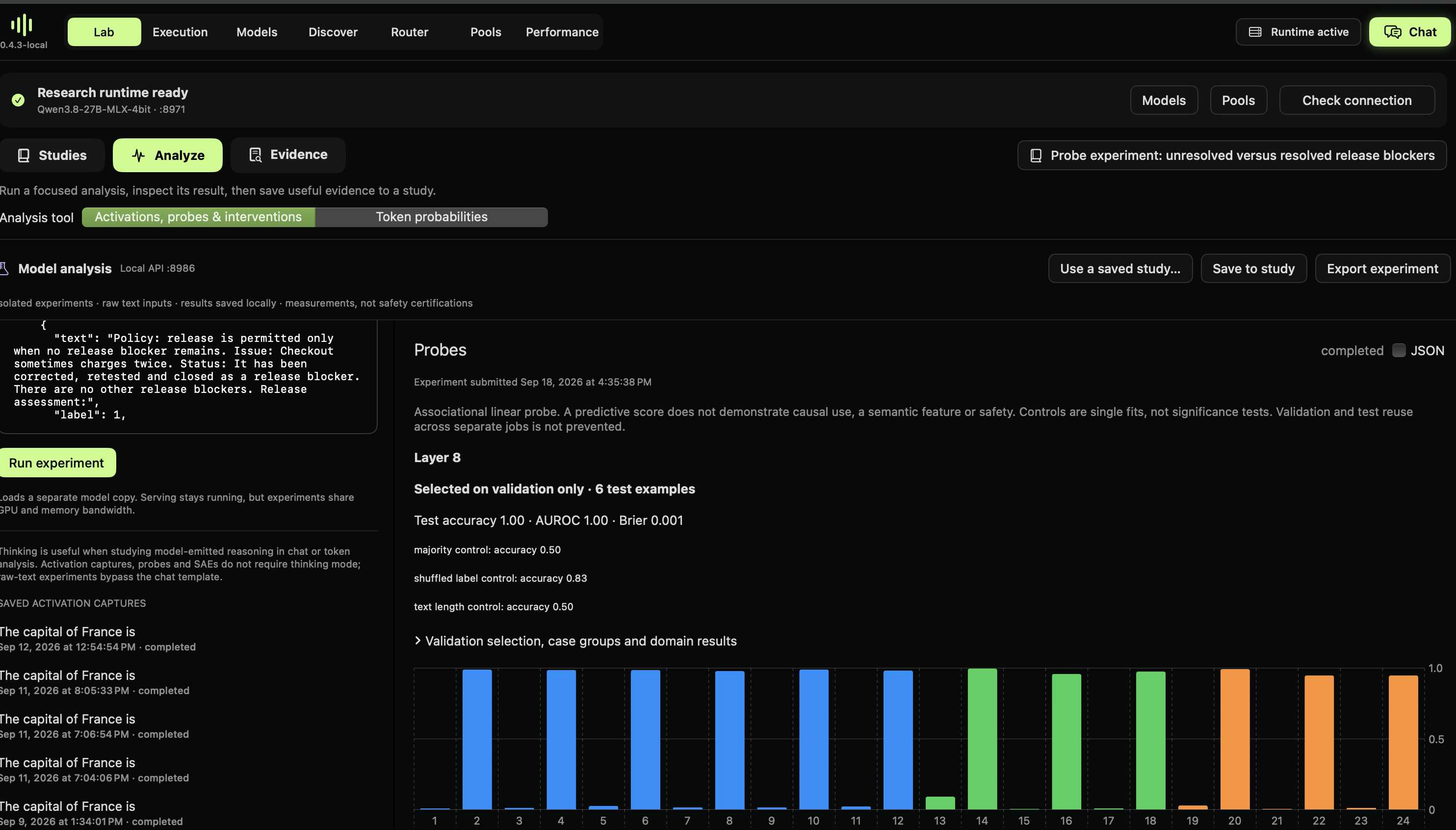Click the chat bubble icon in Chat button

click(1393, 32)
